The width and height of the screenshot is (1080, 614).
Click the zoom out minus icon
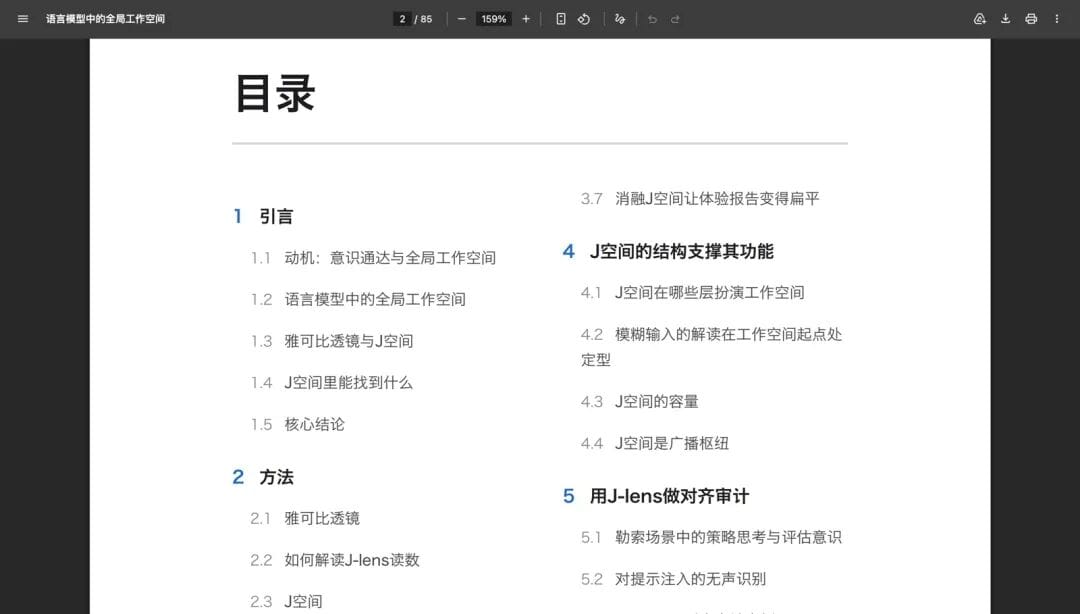tap(461, 19)
